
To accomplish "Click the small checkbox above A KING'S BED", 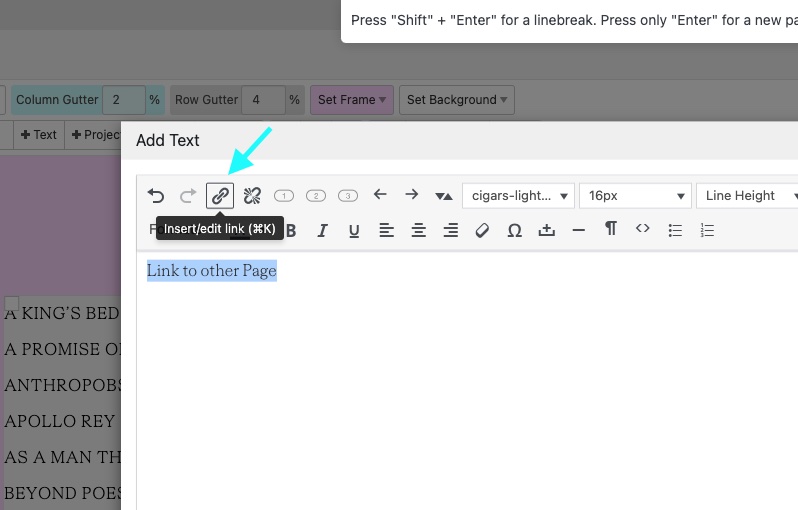I will point(12,303).
